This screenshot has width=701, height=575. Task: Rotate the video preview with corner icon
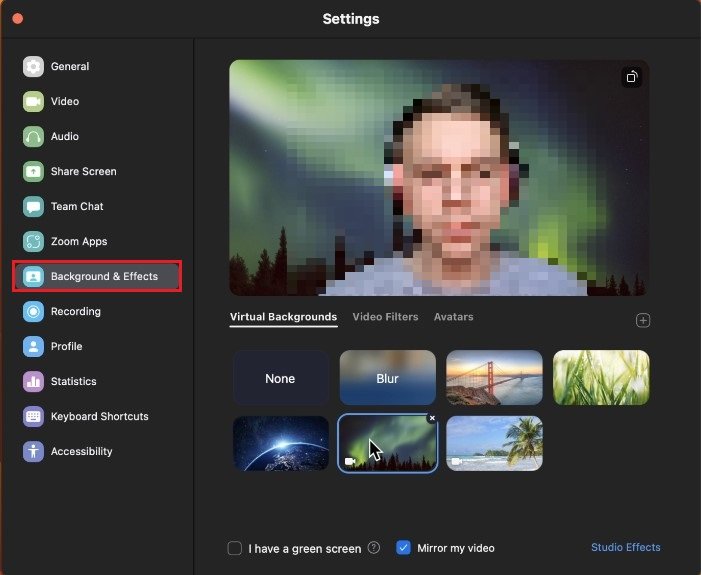(632, 77)
